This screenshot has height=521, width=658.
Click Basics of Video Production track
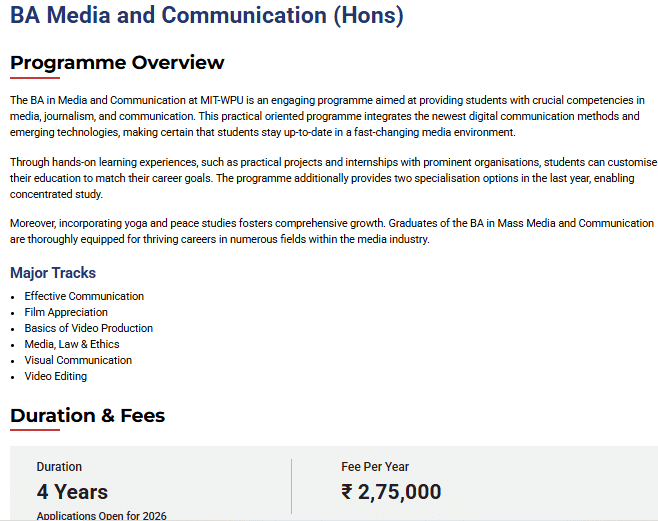pyautogui.click(x=89, y=328)
